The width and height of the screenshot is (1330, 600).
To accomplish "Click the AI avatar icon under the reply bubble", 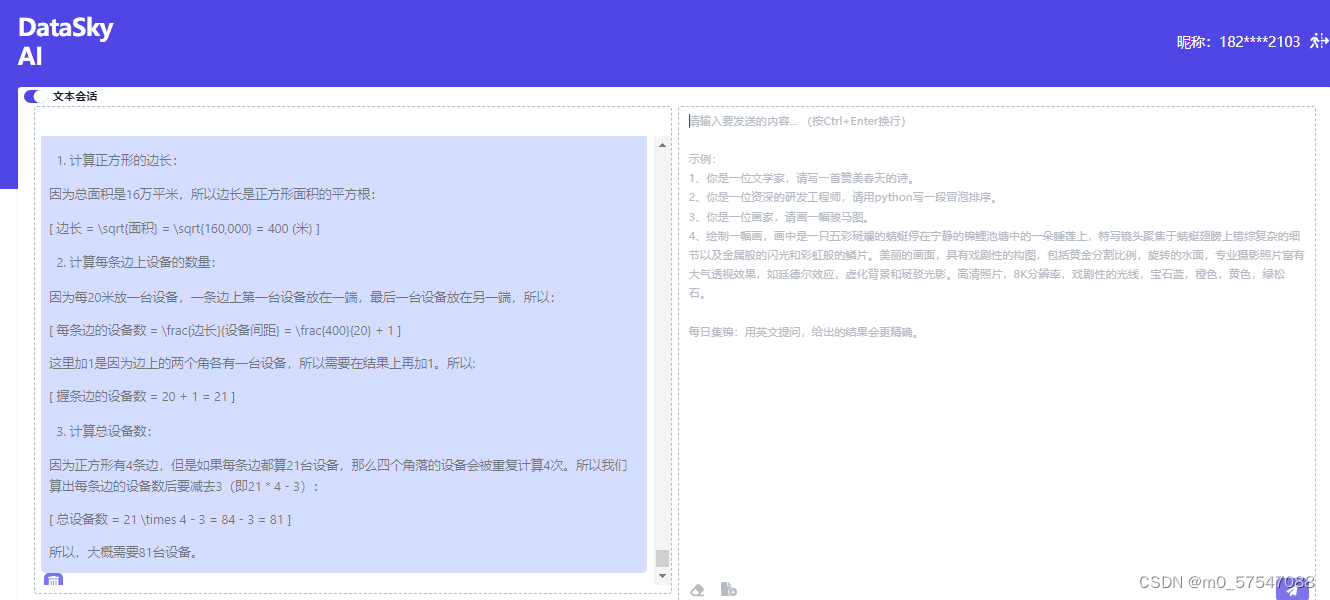I will (52, 580).
